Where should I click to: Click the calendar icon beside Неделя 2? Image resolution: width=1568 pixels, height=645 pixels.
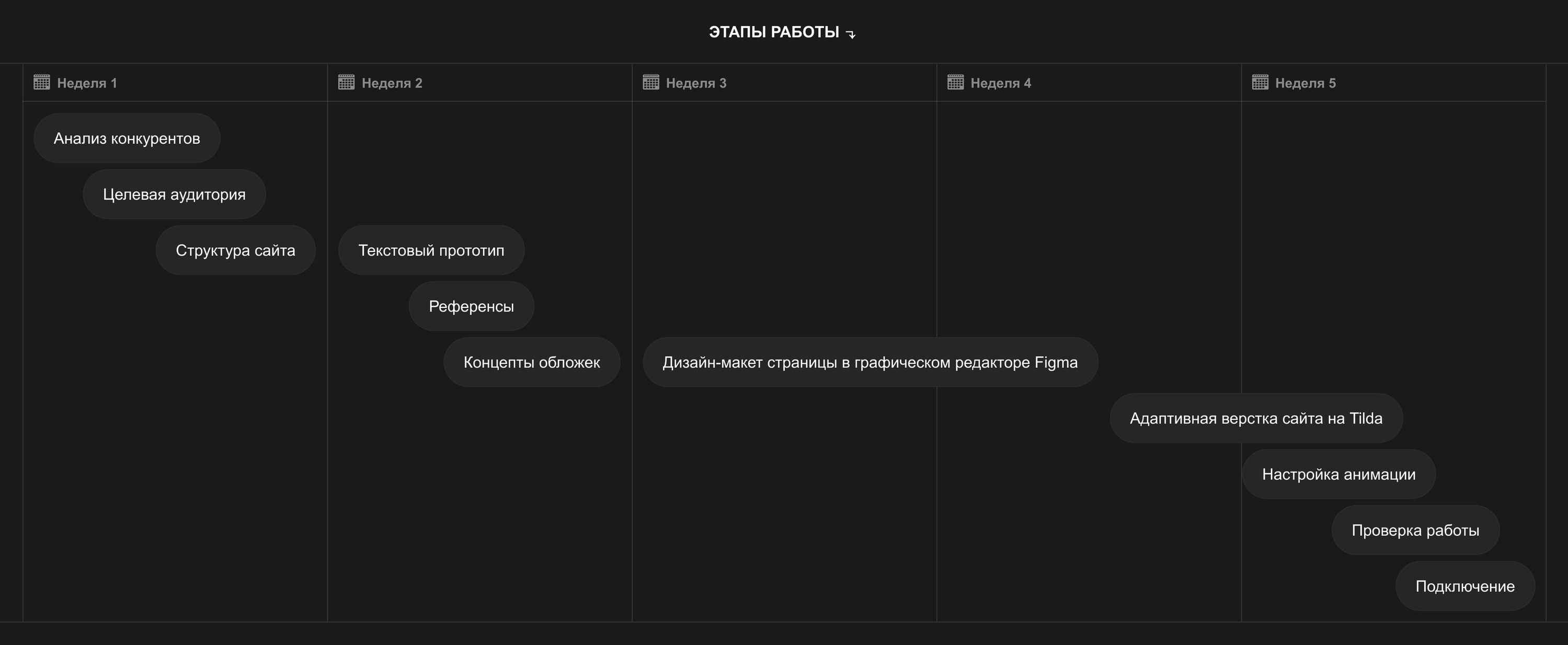pyautogui.click(x=346, y=82)
